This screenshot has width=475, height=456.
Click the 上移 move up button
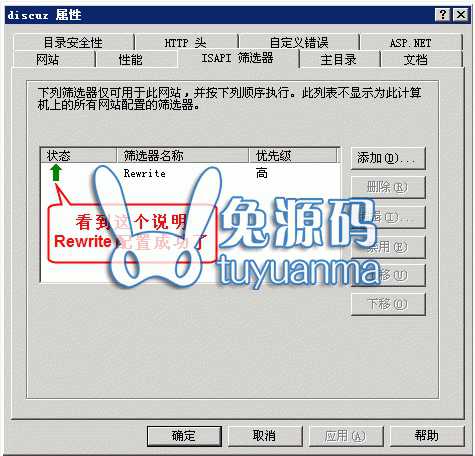[x=388, y=275]
